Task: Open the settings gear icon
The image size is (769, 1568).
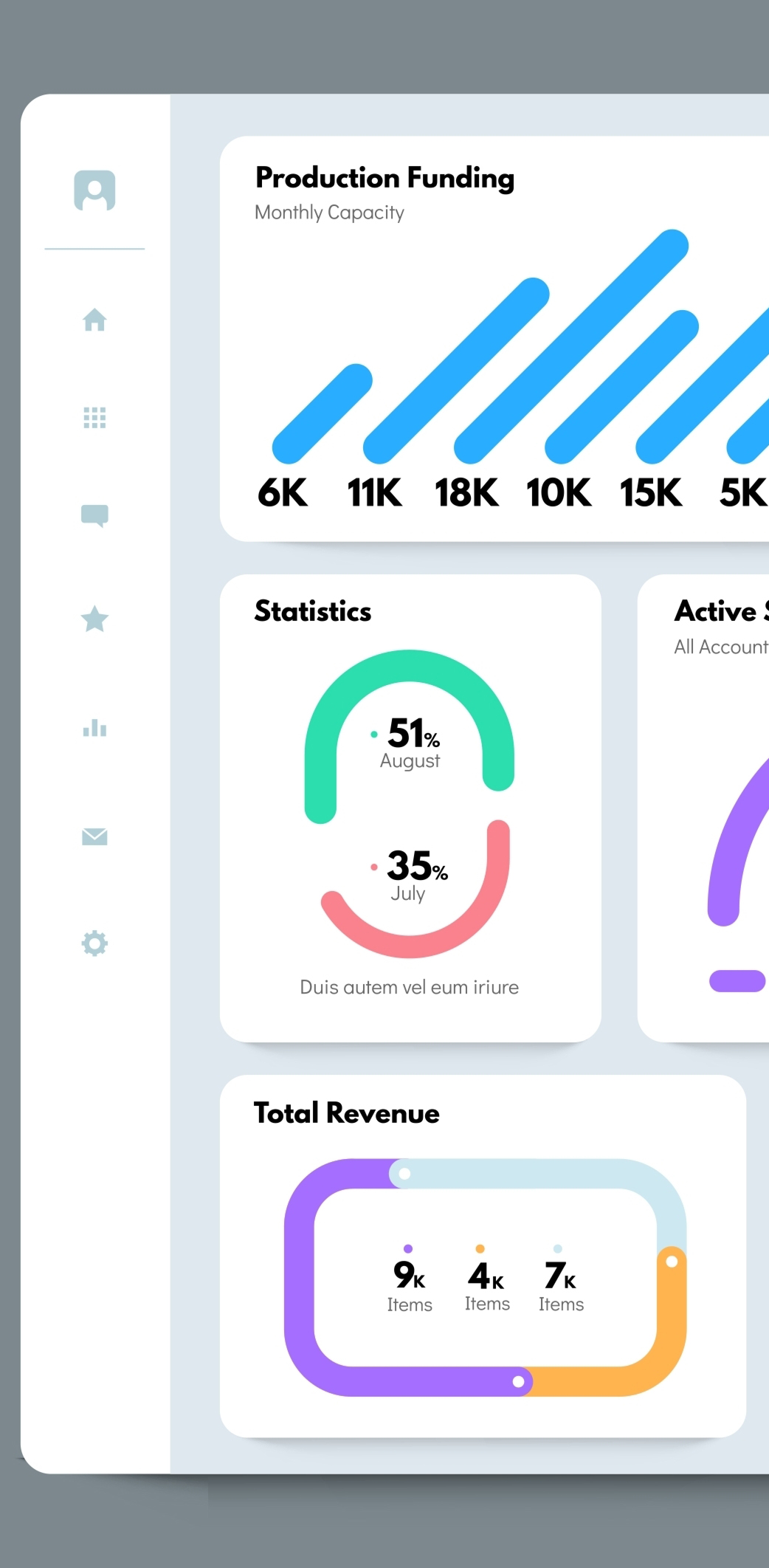Action: pos(94,943)
